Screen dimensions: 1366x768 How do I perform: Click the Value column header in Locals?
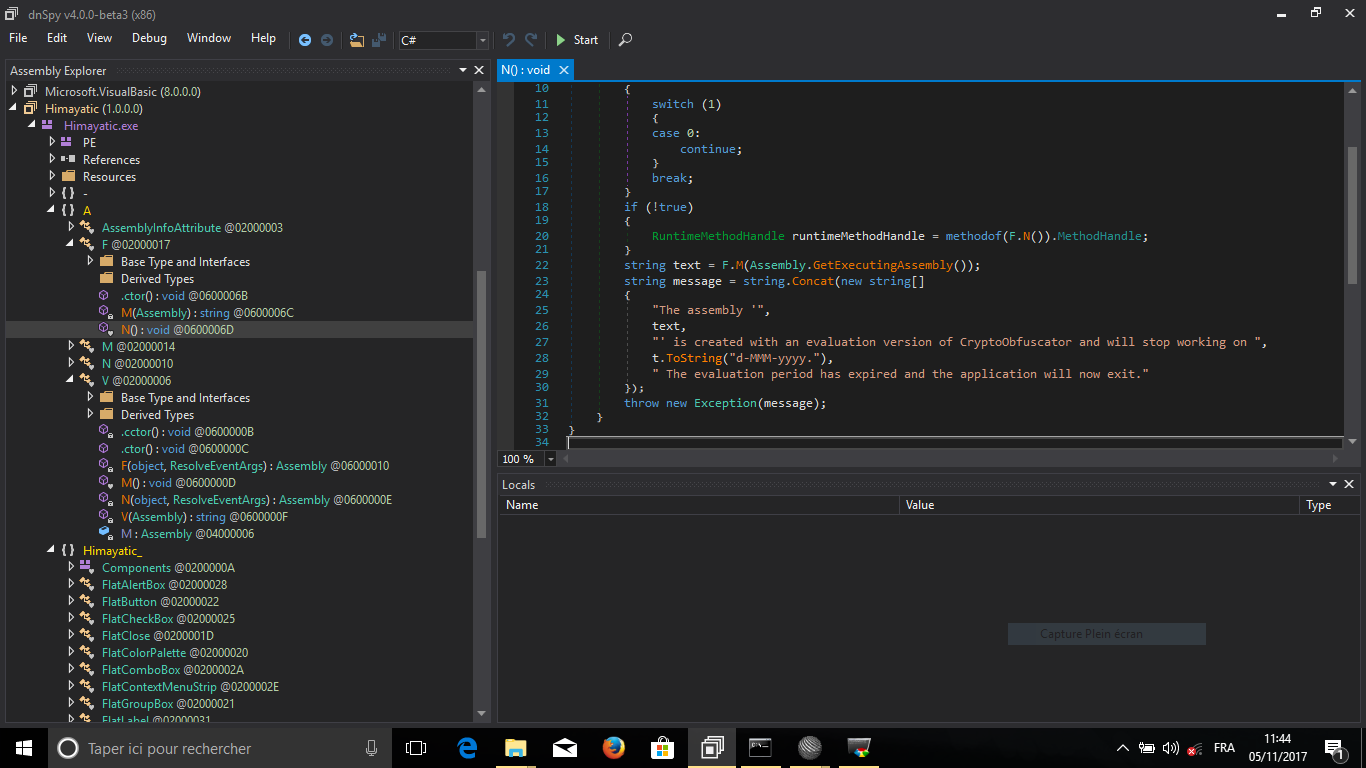[1100, 505]
